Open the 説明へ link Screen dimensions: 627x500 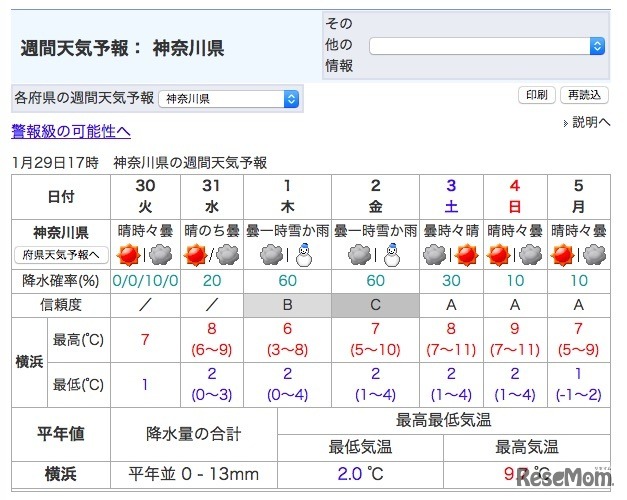pos(591,122)
